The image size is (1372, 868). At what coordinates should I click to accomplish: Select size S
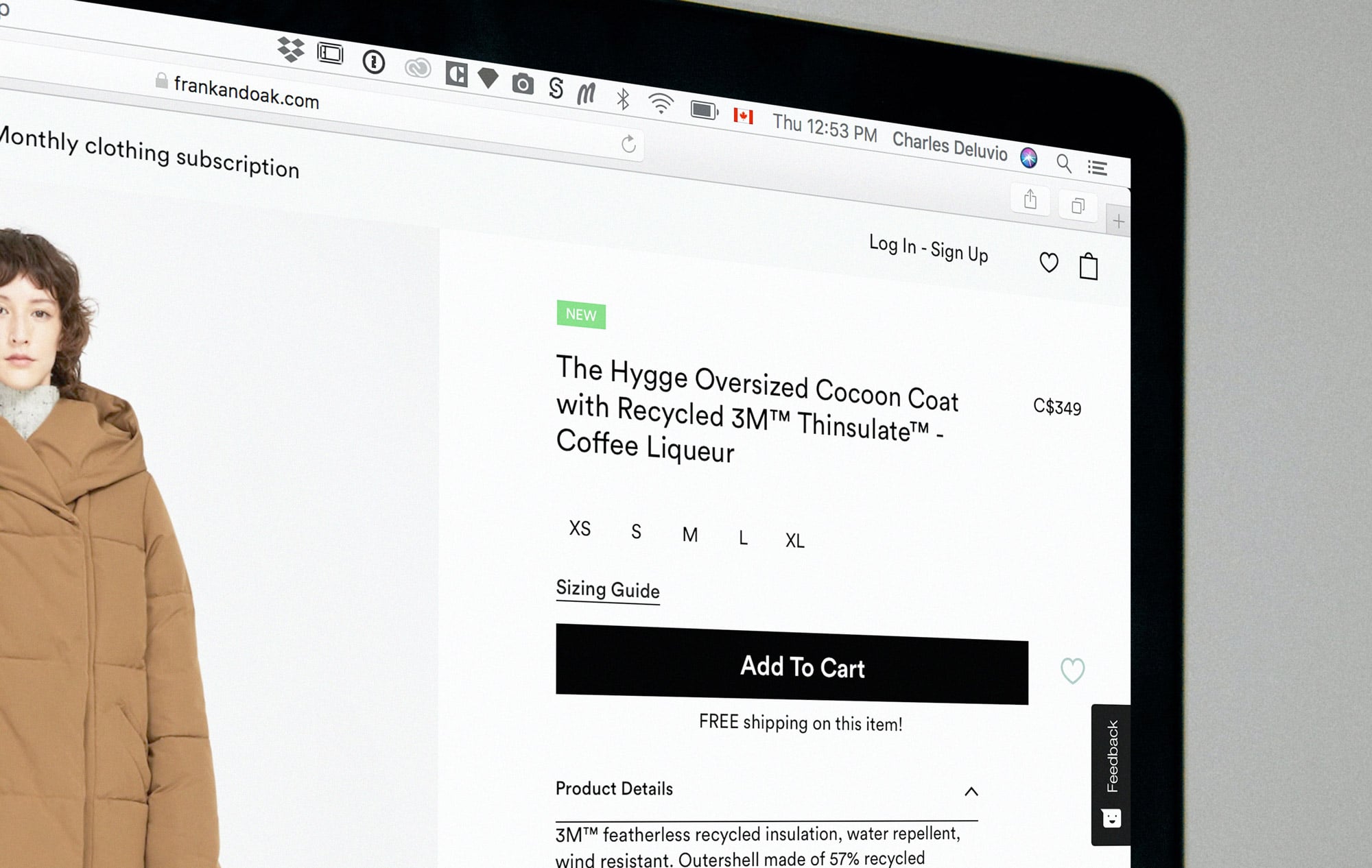636,532
